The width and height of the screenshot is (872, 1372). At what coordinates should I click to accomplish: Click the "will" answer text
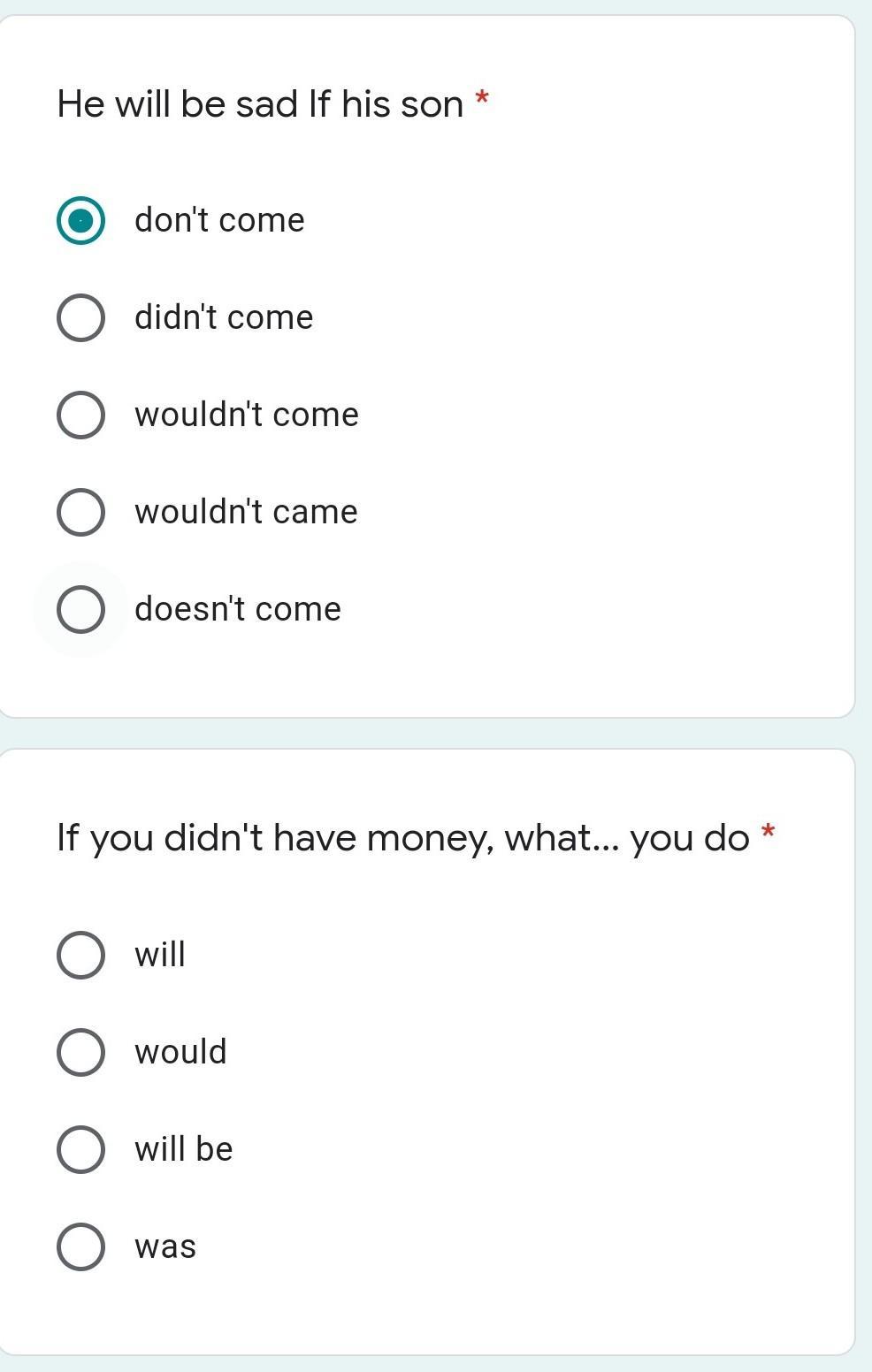(x=160, y=955)
